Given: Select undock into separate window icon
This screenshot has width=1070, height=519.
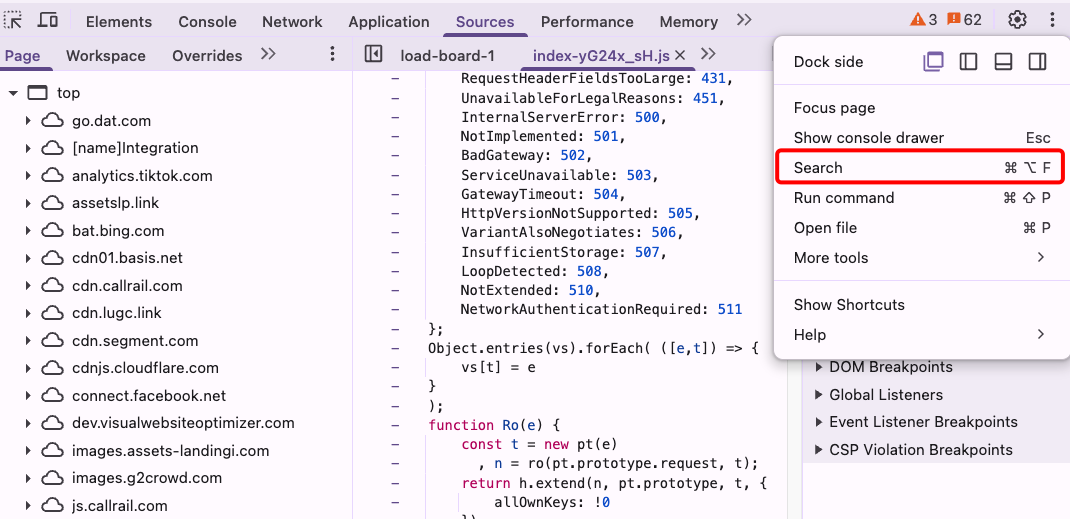Looking at the screenshot, I should [x=933, y=62].
